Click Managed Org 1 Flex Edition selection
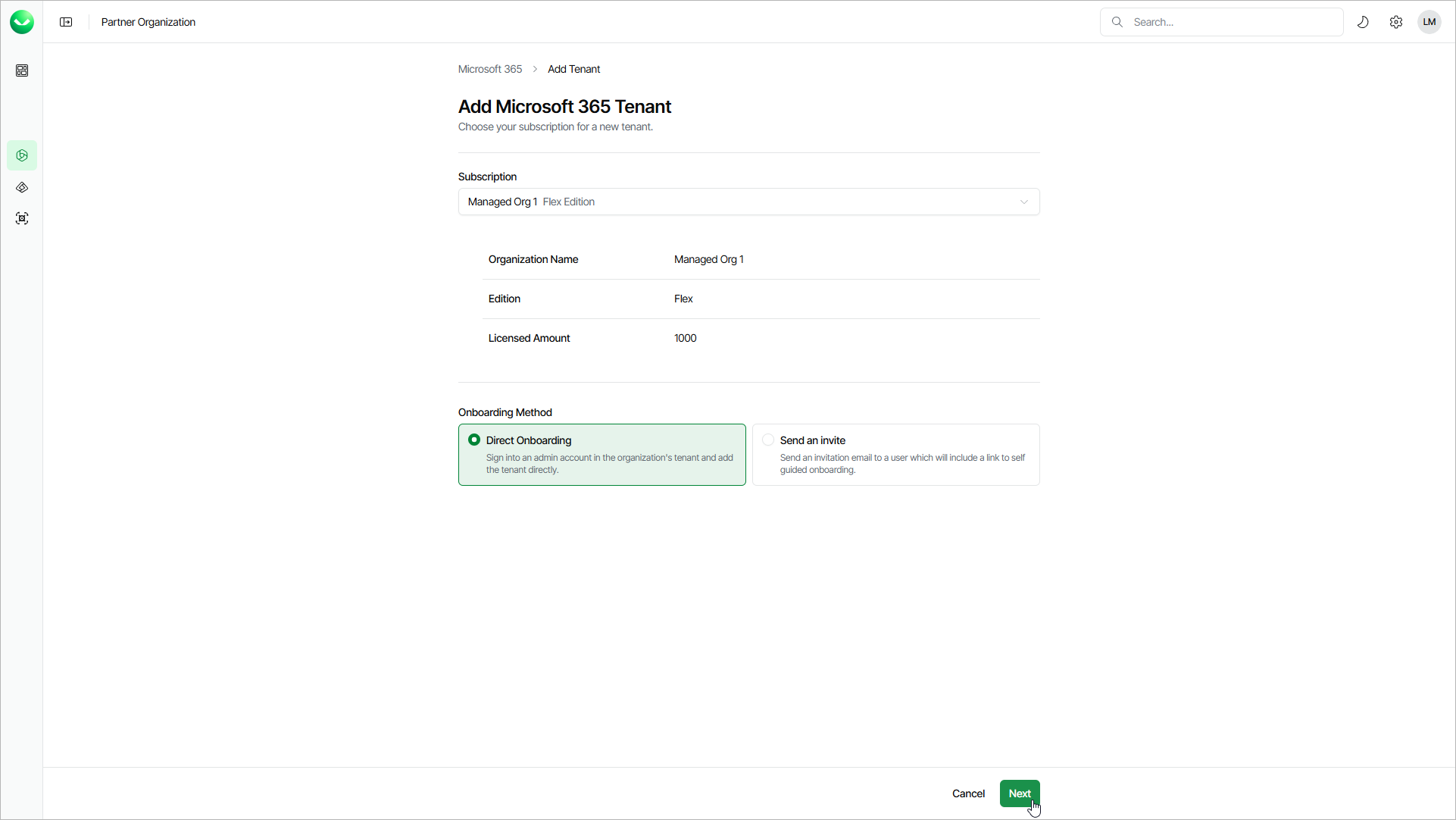The height and width of the screenshot is (820, 1456). (x=531, y=202)
